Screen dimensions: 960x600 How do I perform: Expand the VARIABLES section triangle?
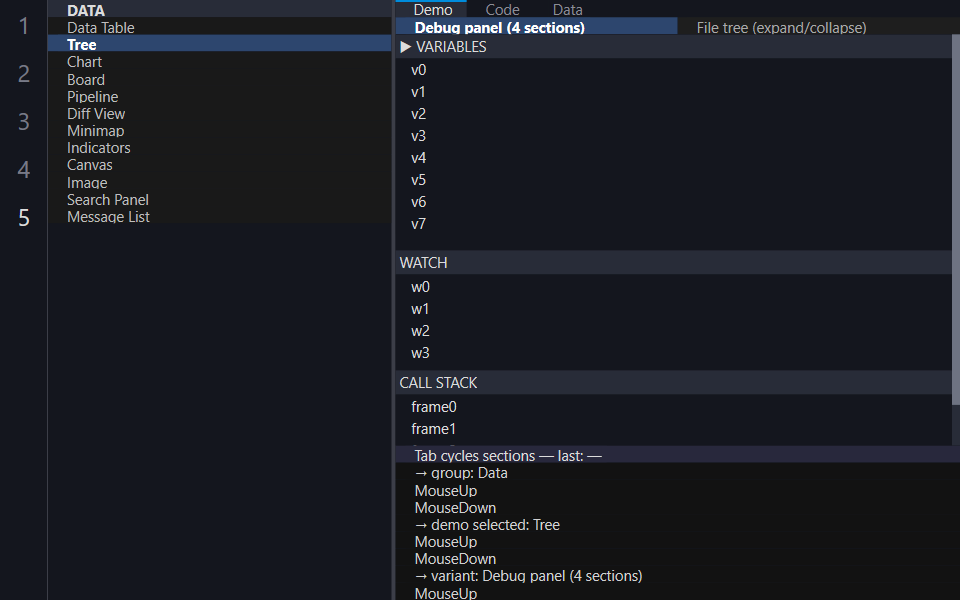click(405, 47)
